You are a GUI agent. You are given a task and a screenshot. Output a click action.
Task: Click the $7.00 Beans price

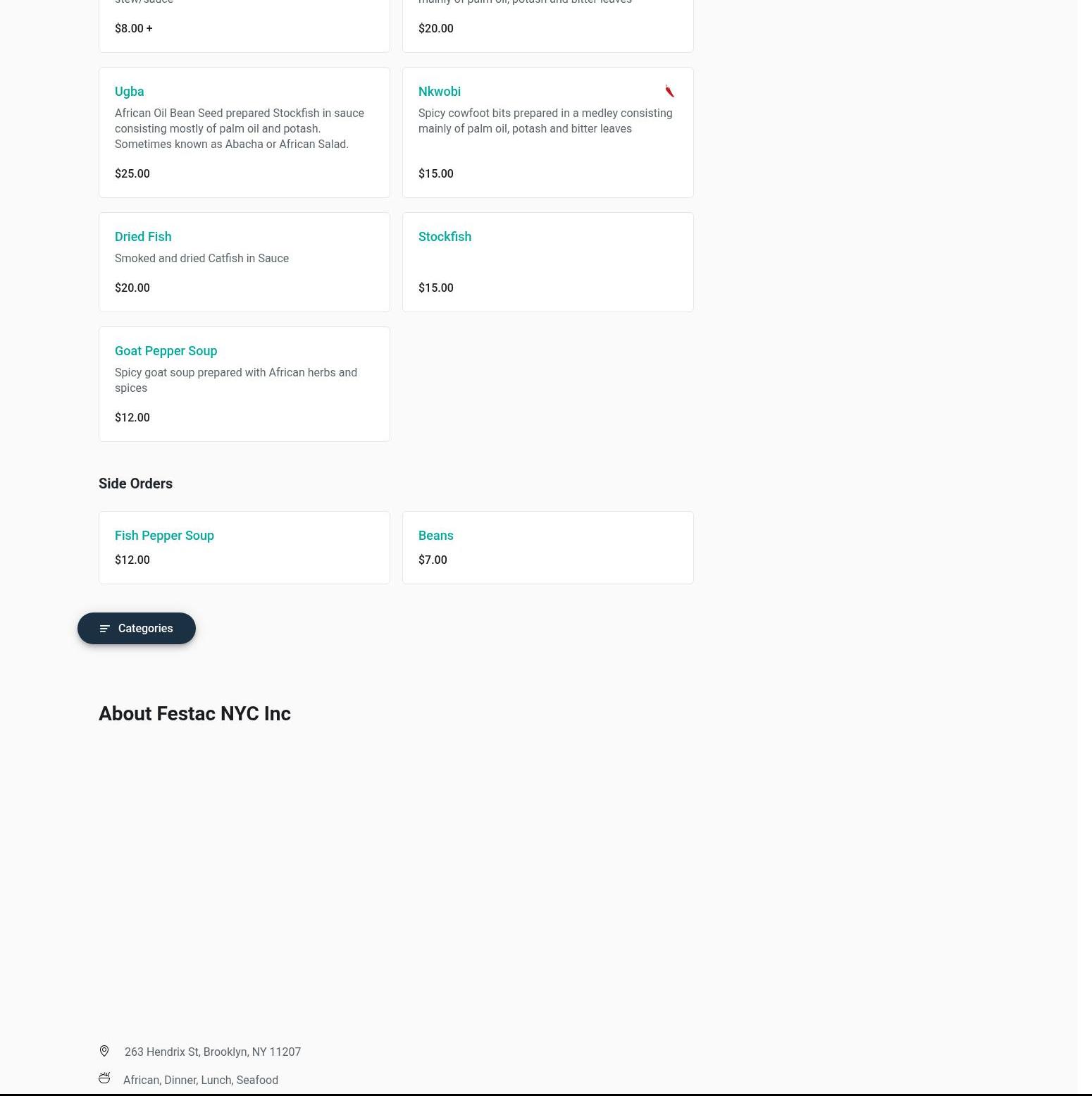tap(433, 560)
